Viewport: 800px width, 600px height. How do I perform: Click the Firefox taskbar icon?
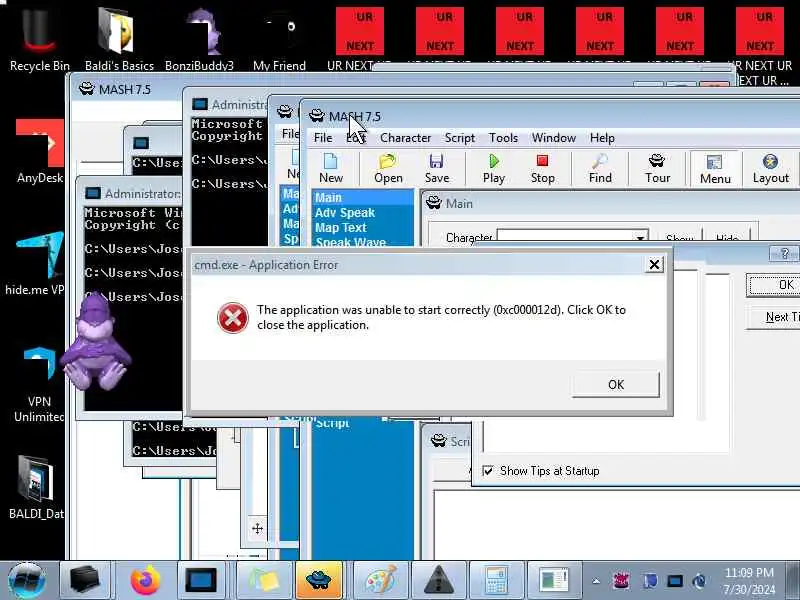point(144,581)
